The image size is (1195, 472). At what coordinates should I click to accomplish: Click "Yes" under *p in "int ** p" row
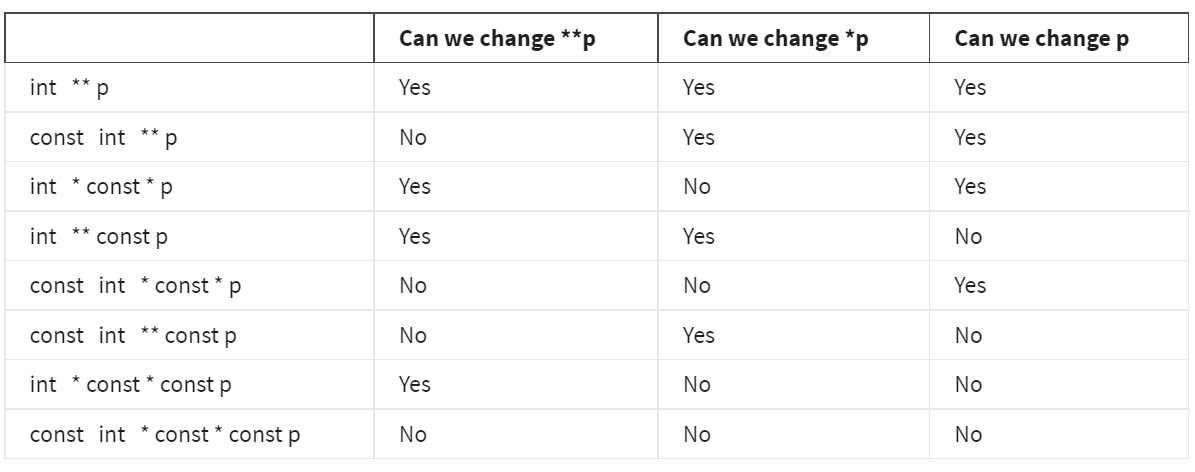click(x=698, y=88)
